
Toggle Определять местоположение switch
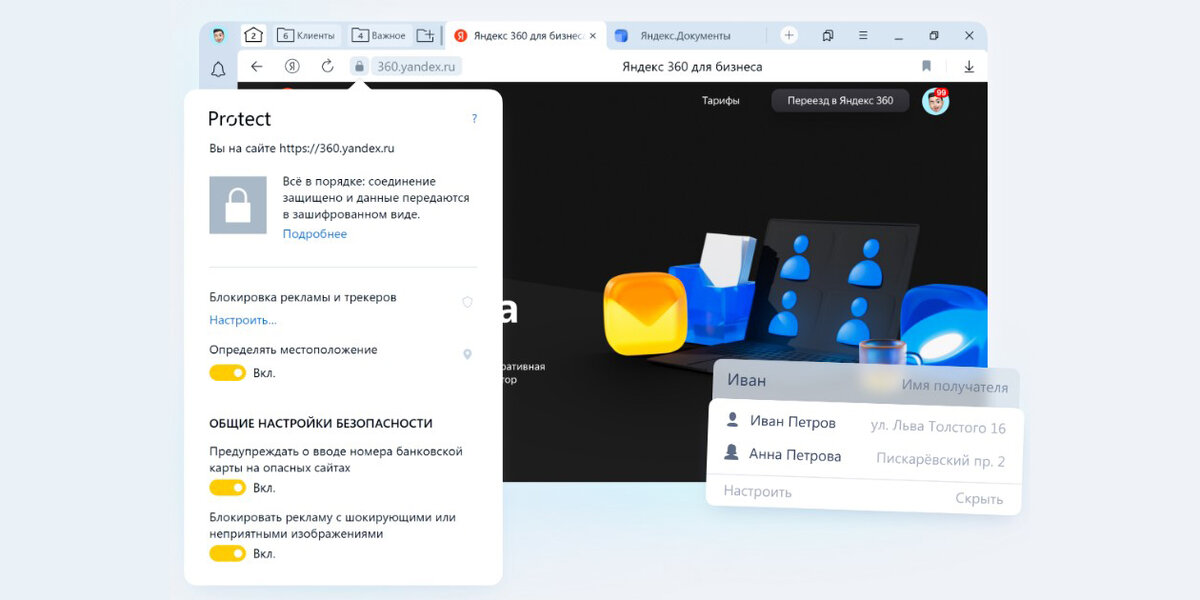click(x=227, y=373)
